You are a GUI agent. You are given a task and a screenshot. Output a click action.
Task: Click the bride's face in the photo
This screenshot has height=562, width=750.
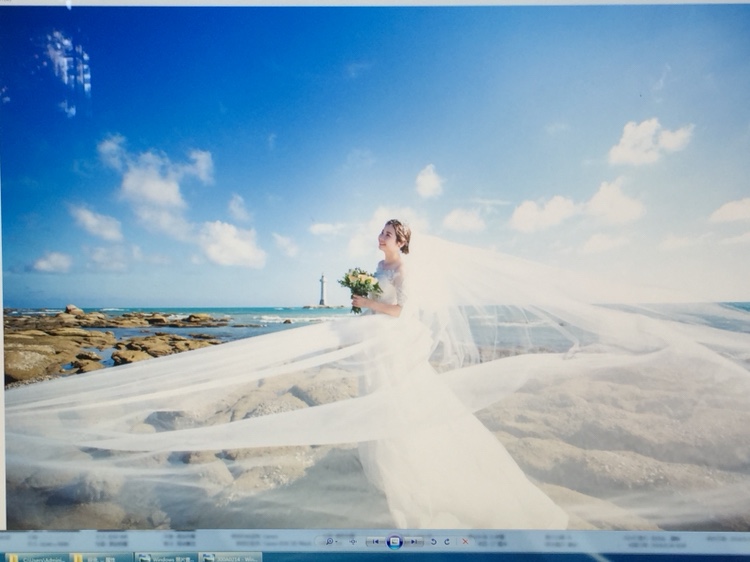tap(390, 240)
